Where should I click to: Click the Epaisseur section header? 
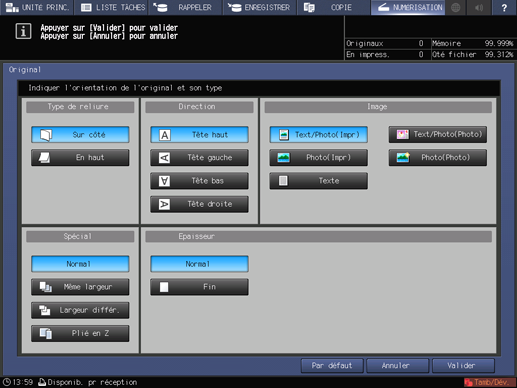click(x=318, y=237)
